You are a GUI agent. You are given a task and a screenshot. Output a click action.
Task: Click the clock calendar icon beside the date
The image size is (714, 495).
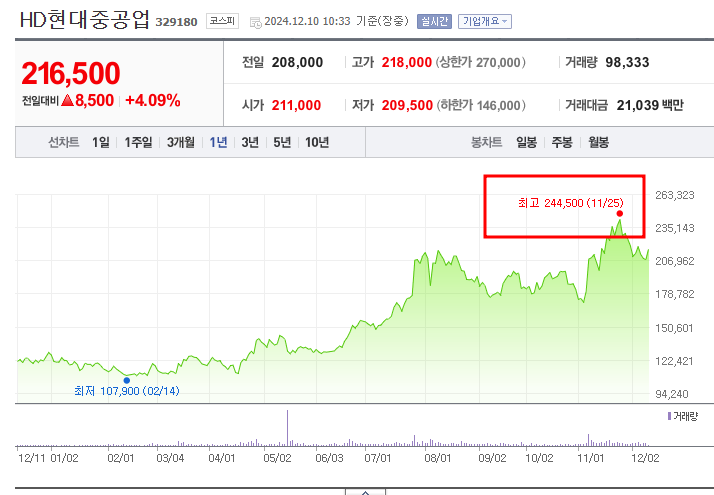(255, 22)
